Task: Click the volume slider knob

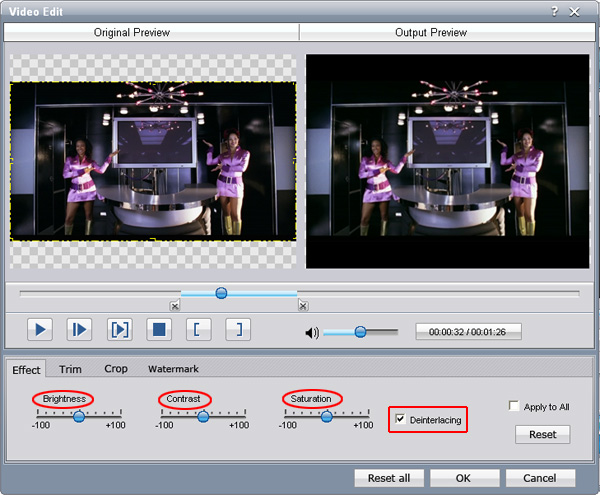Action: point(360,332)
